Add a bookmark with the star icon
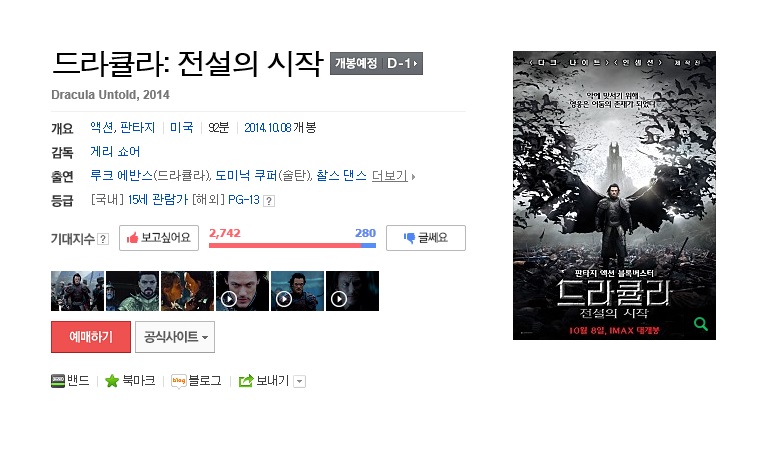This screenshot has width=765, height=456. coord(112,380)
